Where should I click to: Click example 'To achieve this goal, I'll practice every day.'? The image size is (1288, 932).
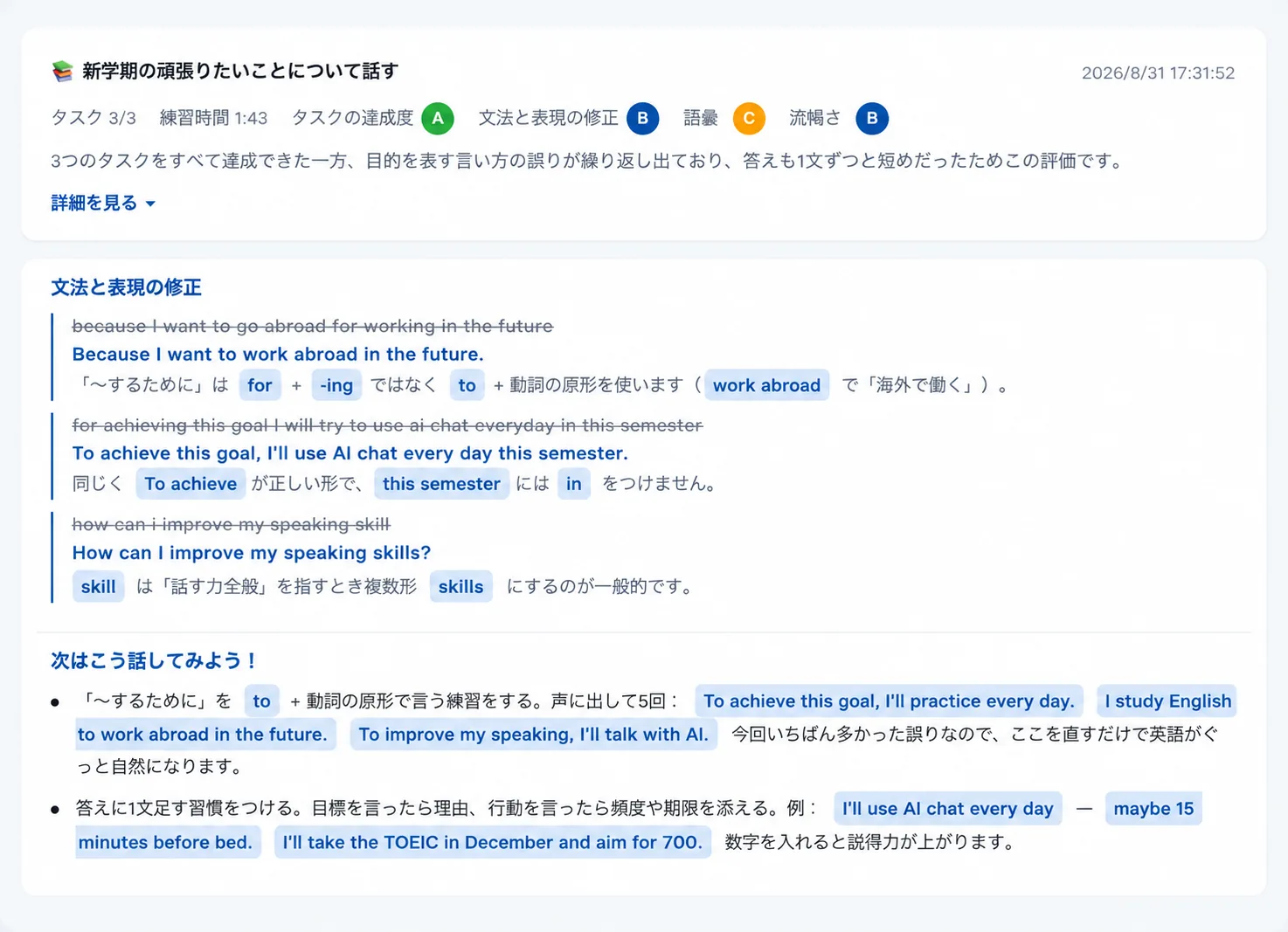point(889,701)
